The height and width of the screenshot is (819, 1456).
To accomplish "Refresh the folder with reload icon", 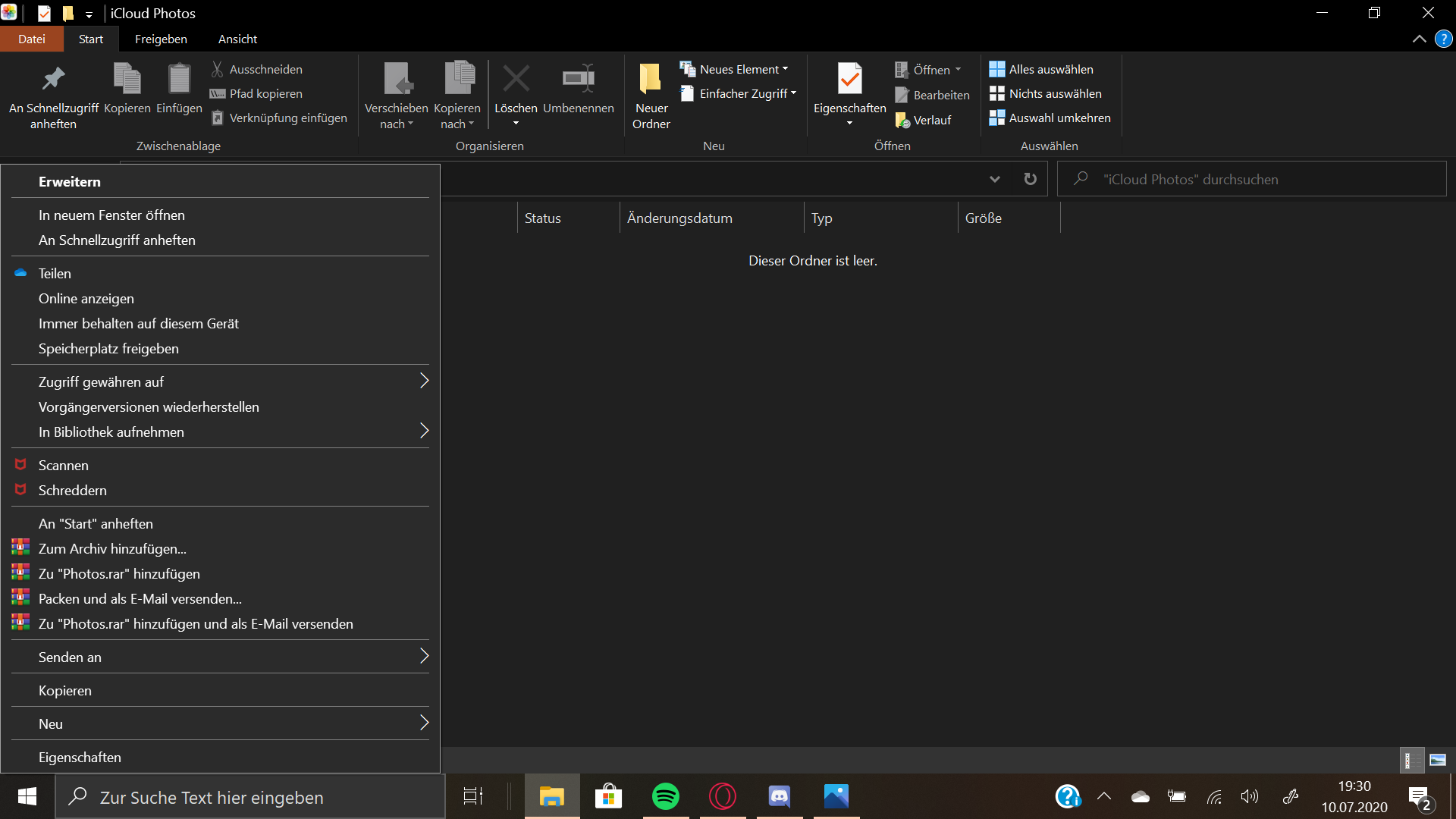I will pyautogui.click(x=1030, y=179).
